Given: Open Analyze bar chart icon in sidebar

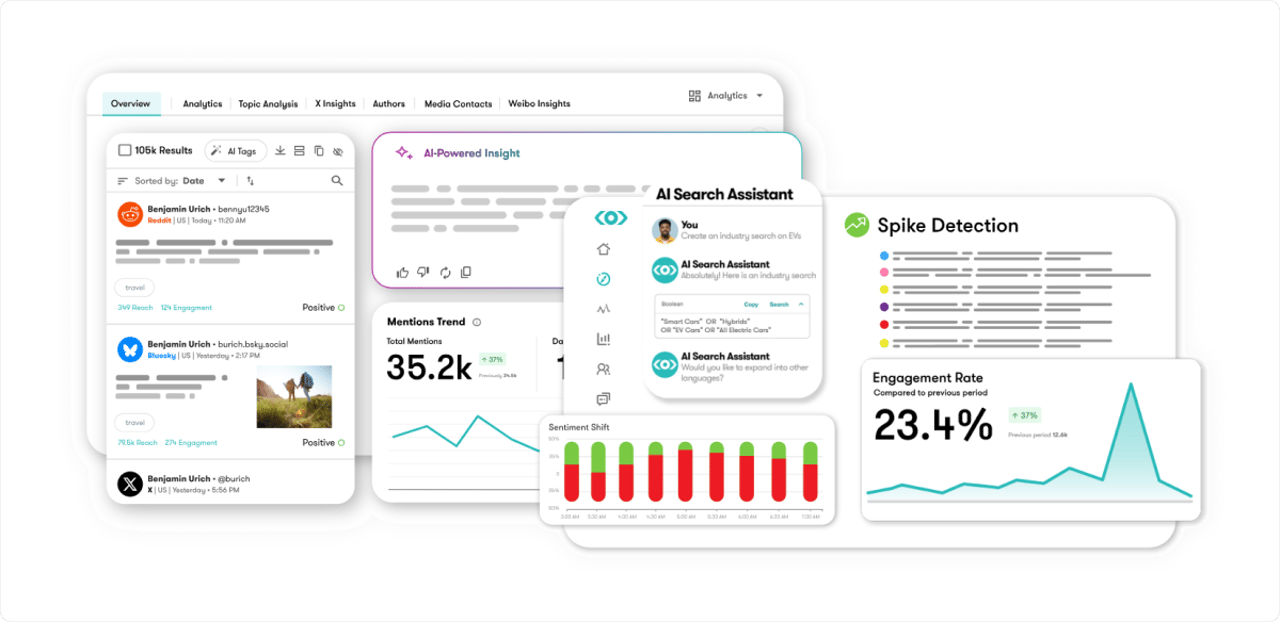Looking at the screenshot, I should (603, 339).
